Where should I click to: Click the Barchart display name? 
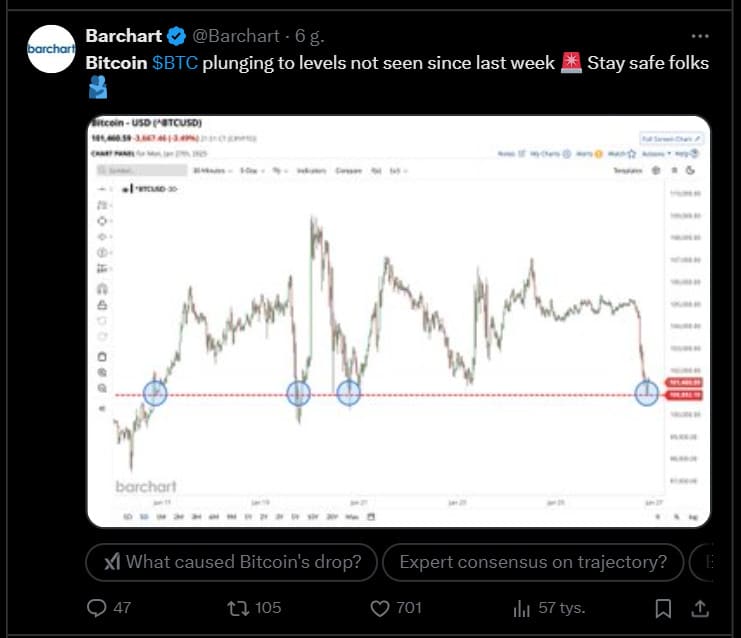pos(124,36)
